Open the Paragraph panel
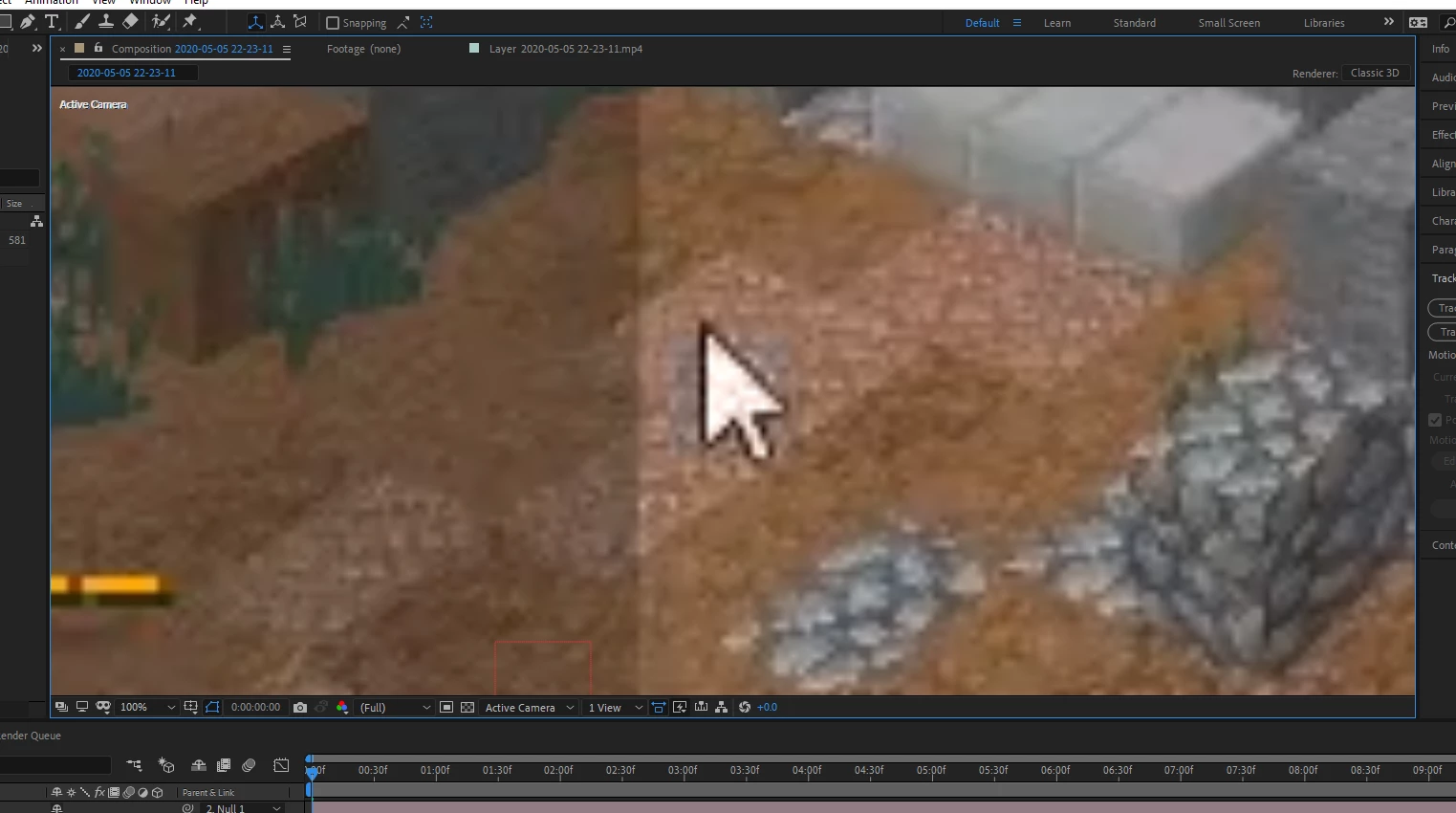This screenshot has height=813, width=1456. 1443,250
